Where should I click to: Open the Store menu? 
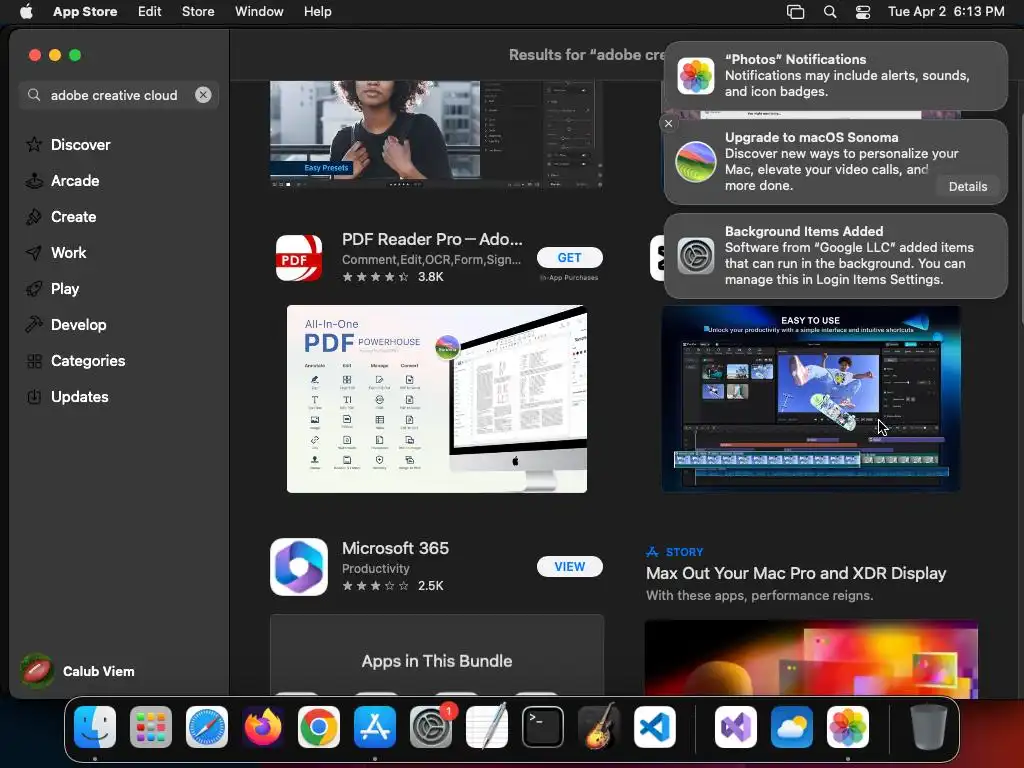point(198,11)
